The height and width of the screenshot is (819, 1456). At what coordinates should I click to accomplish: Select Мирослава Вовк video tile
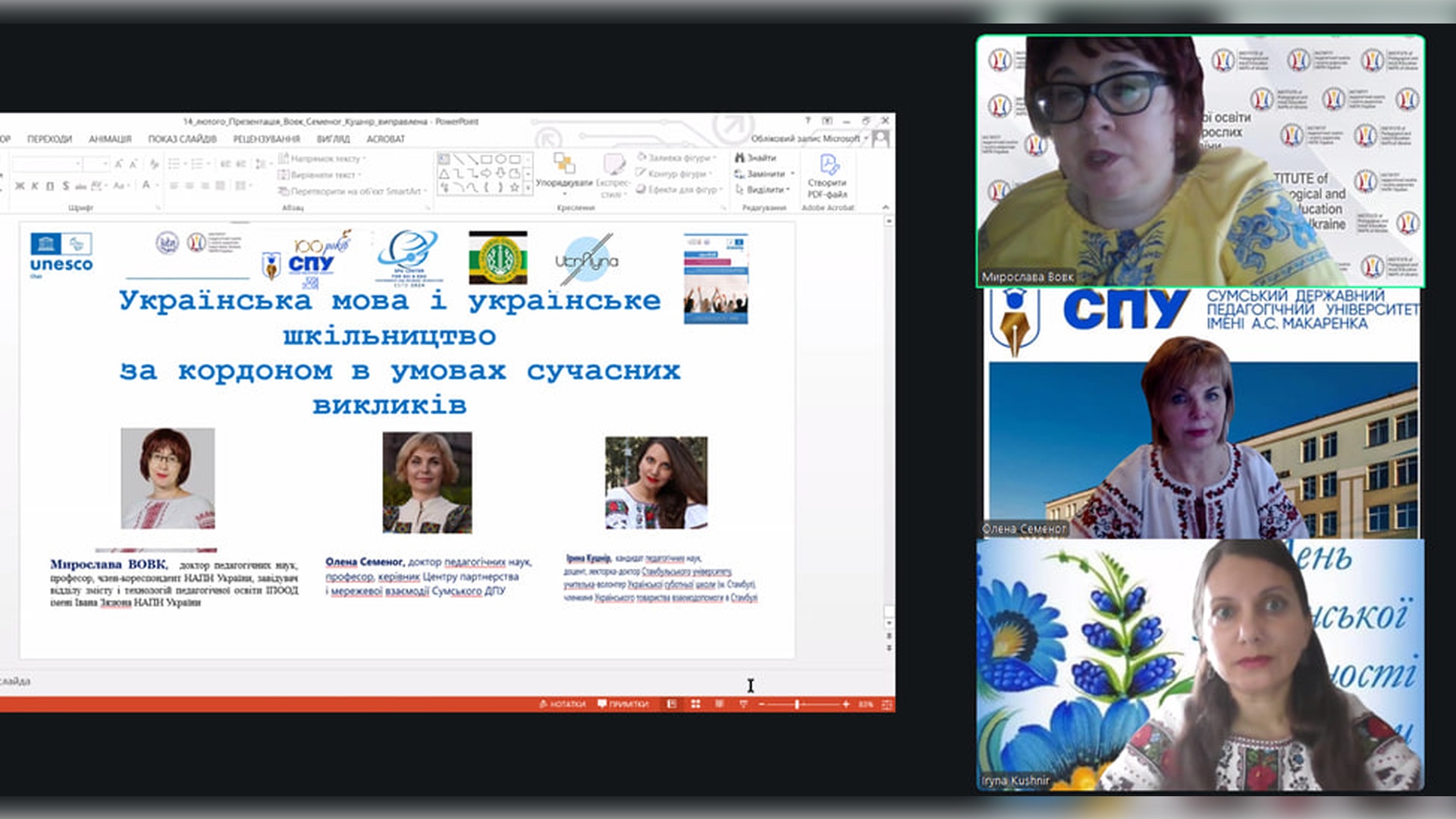tap(1200, 161)
